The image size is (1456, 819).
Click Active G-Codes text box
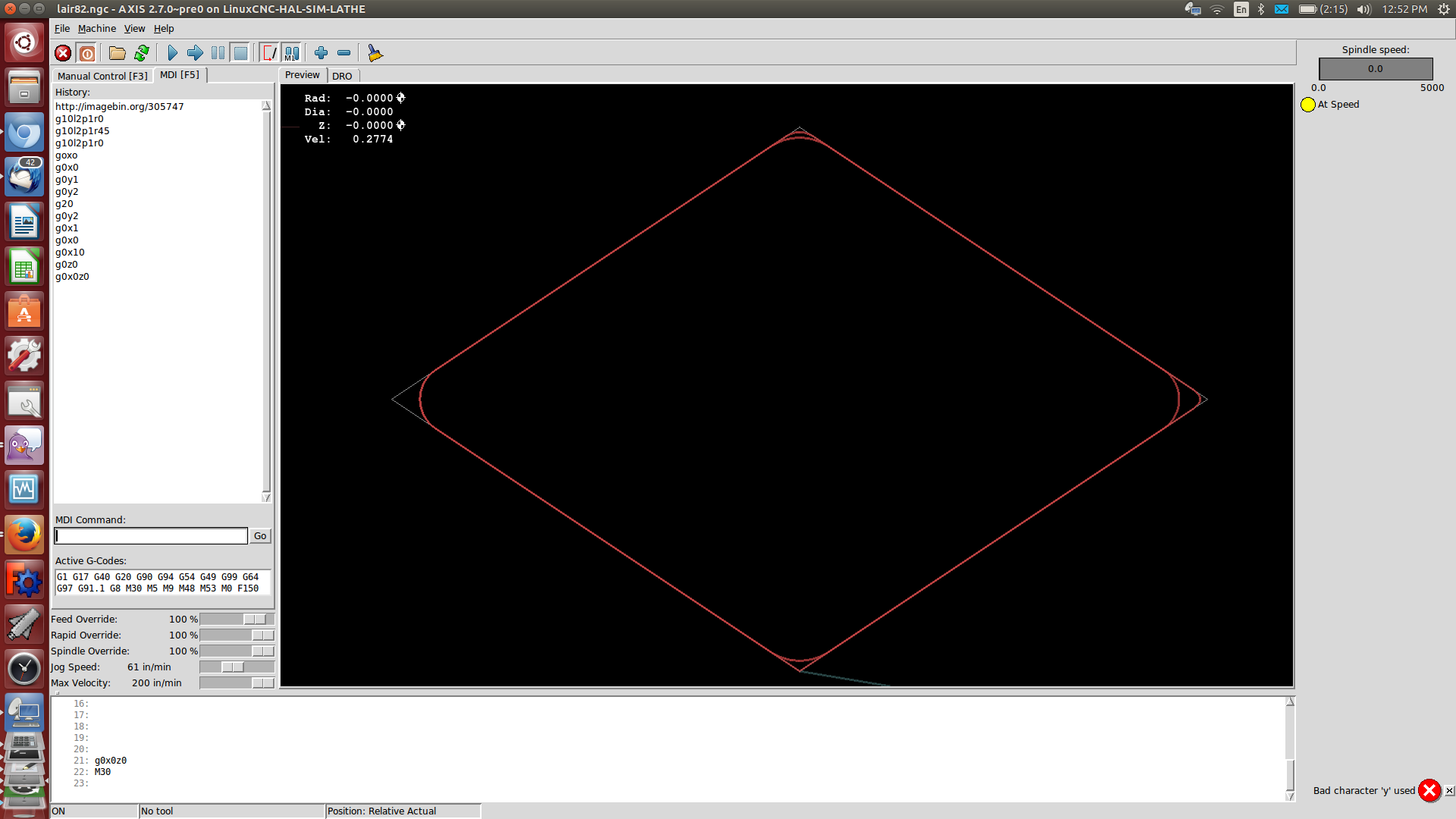coord(162,582)
